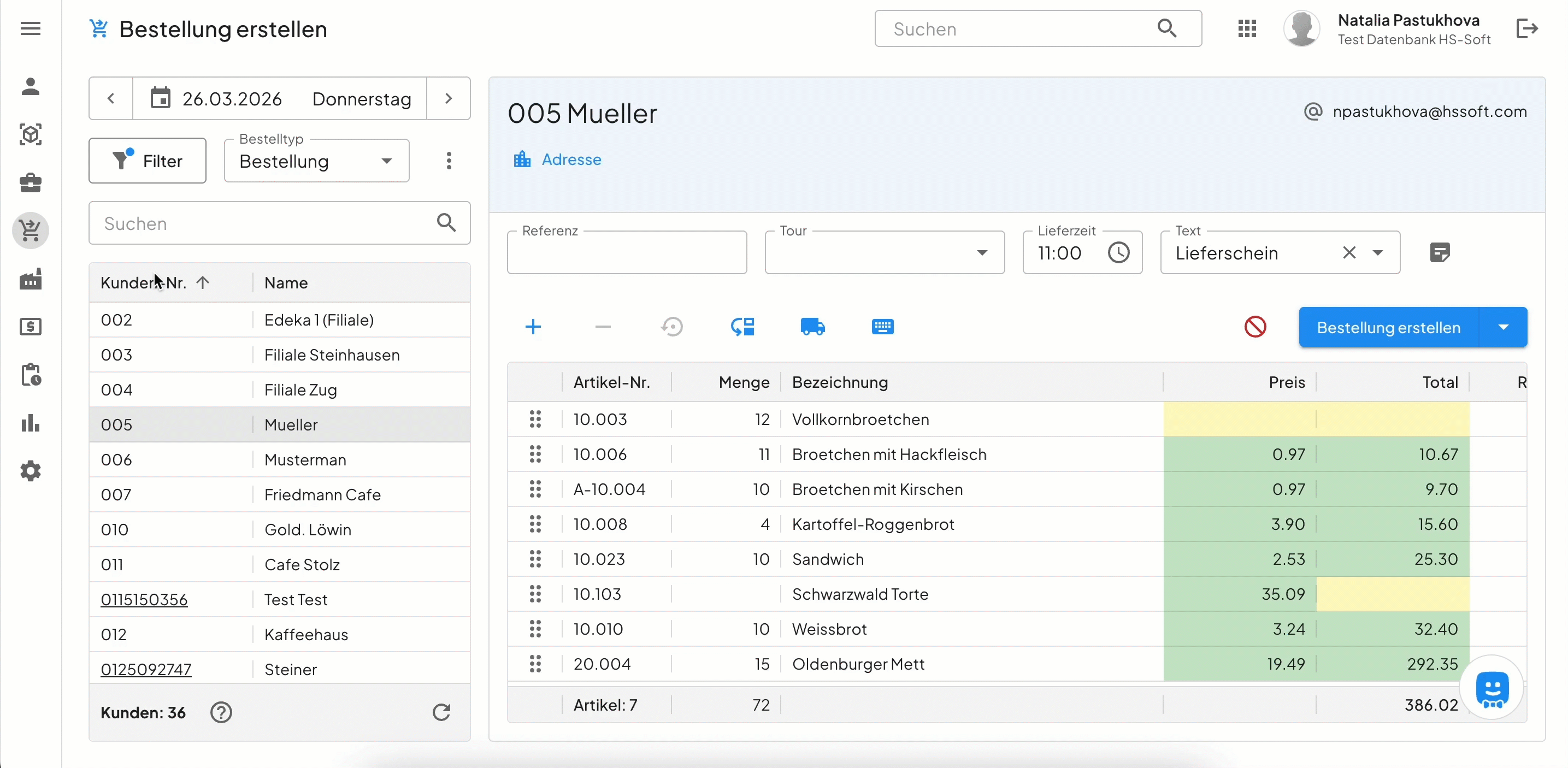Open the Bestellung erstellen split arrow
1568x768 pixels.
pyautogui.click(x=1503, y=327)
